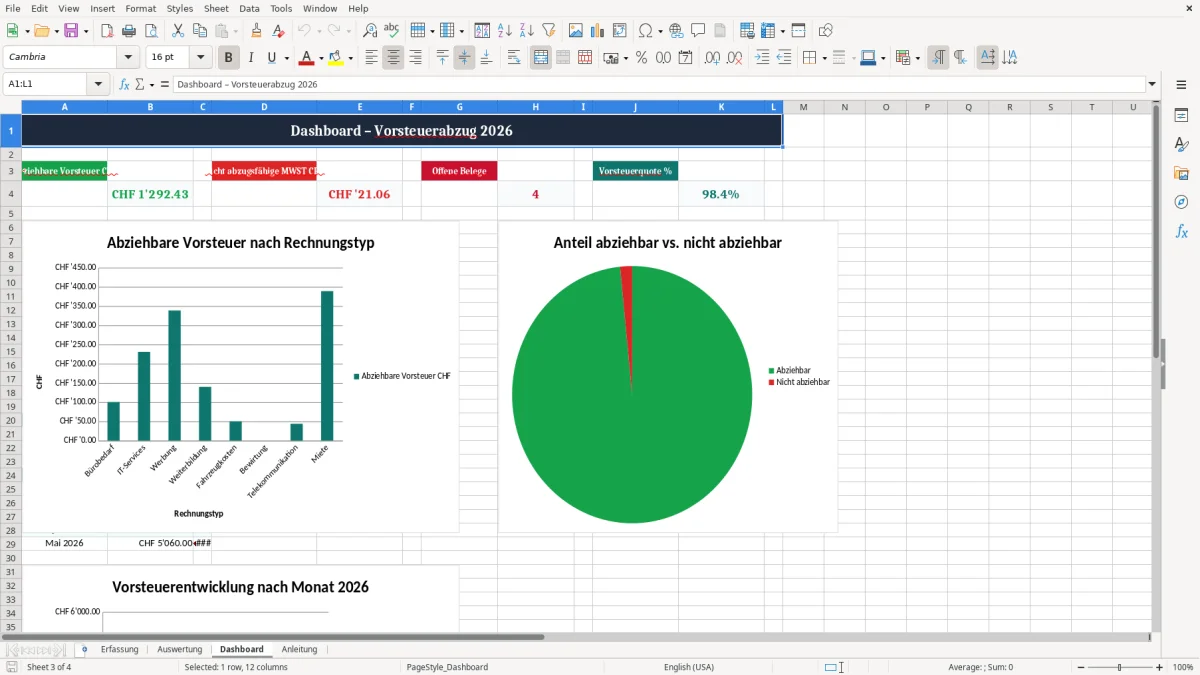Adjust the zoom slider handle
This screenshot has width=1200, height=675.
point(1120,667)
